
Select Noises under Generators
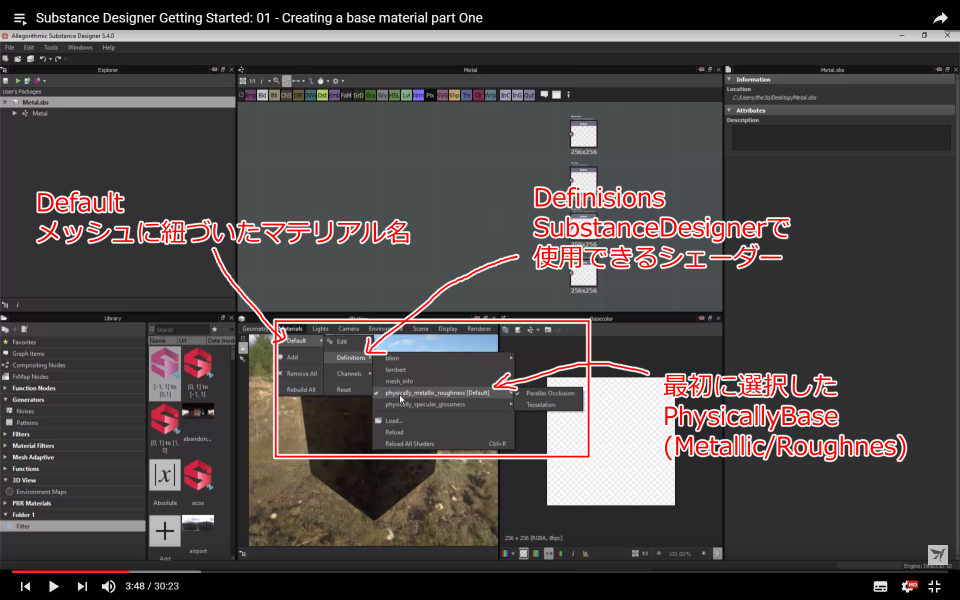click(x=25, y=411)
